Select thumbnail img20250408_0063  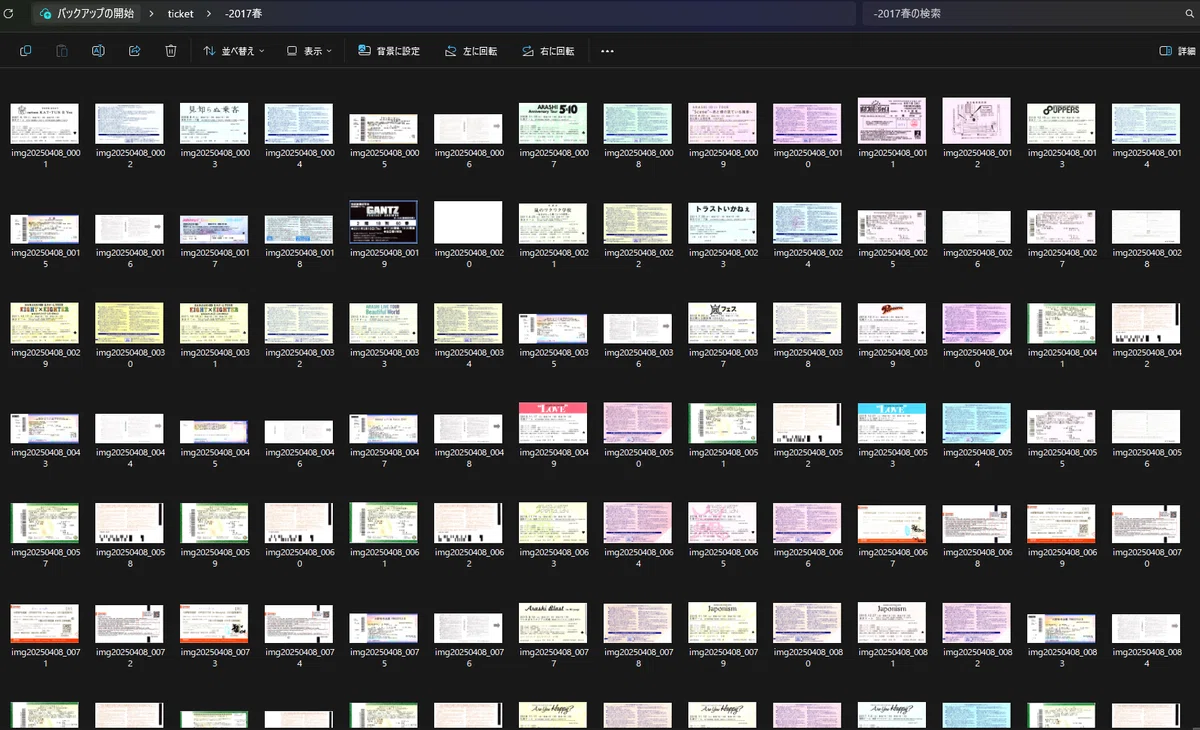(x=553, y=523)
